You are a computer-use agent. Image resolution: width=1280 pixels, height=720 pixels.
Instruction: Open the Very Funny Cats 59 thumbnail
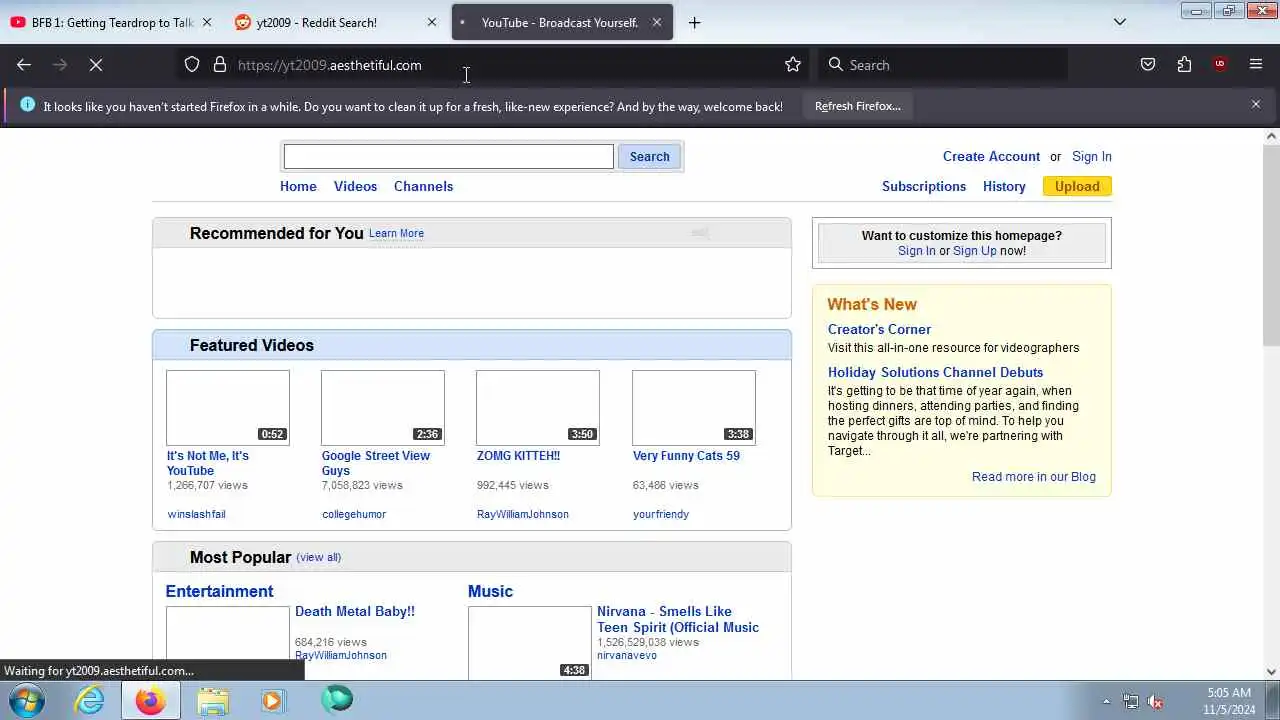[x=694, y=408]
